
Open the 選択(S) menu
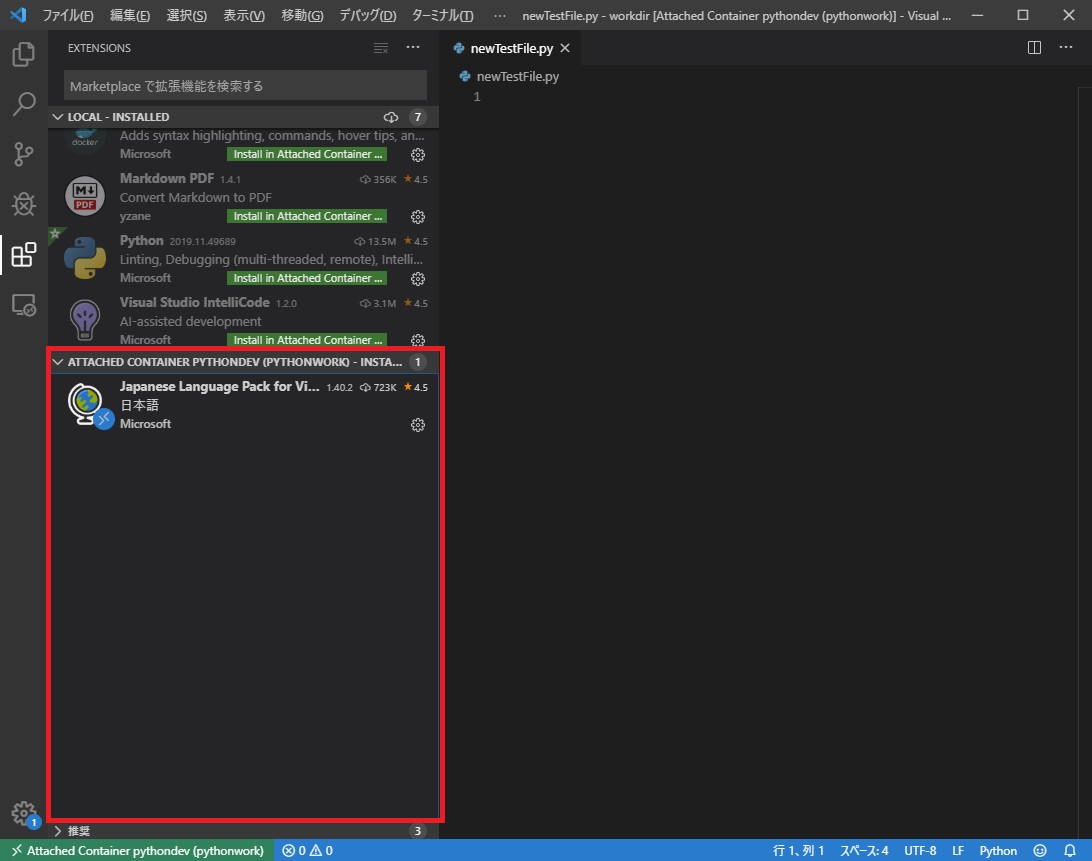click(186, 15)
